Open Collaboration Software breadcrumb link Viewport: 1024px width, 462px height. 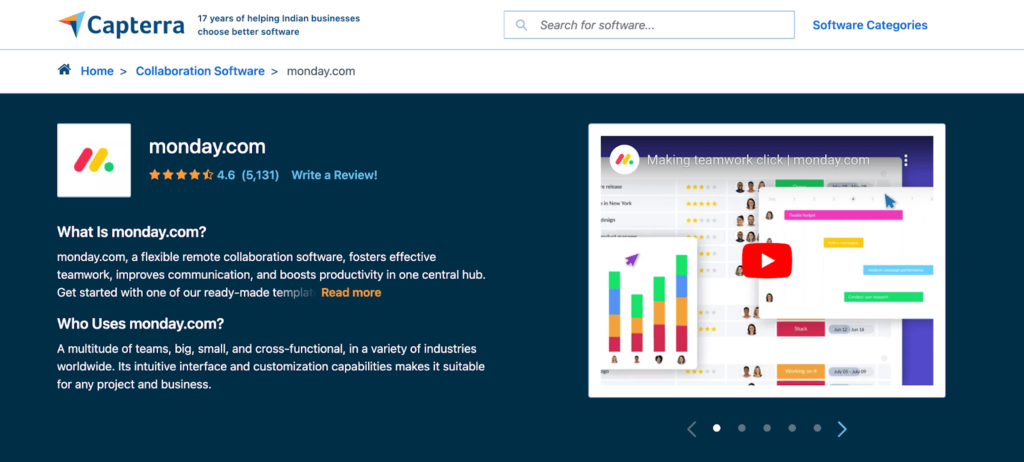tap(200, 71)
